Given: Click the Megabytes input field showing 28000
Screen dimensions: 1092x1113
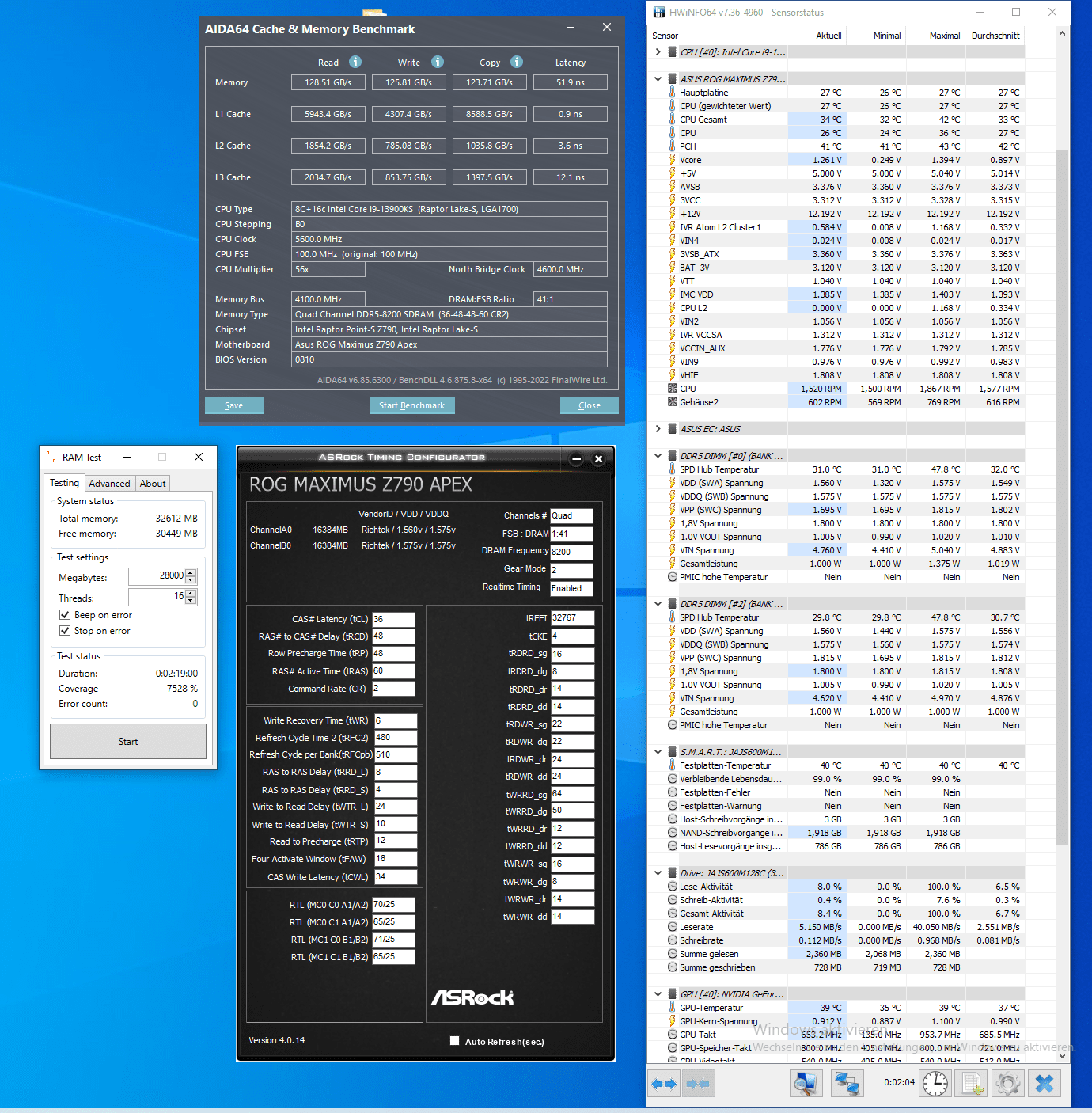Looking at the screenshot, I should [157, 576].
